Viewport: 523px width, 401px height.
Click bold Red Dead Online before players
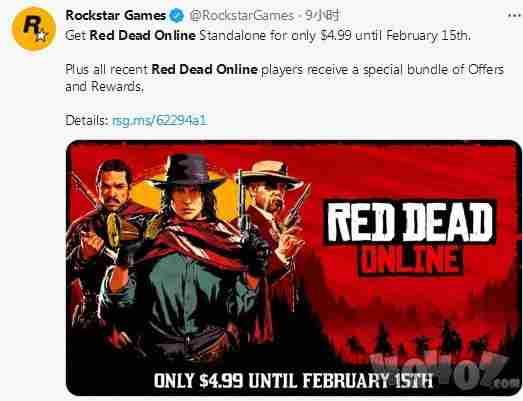(x=204, y=69)
